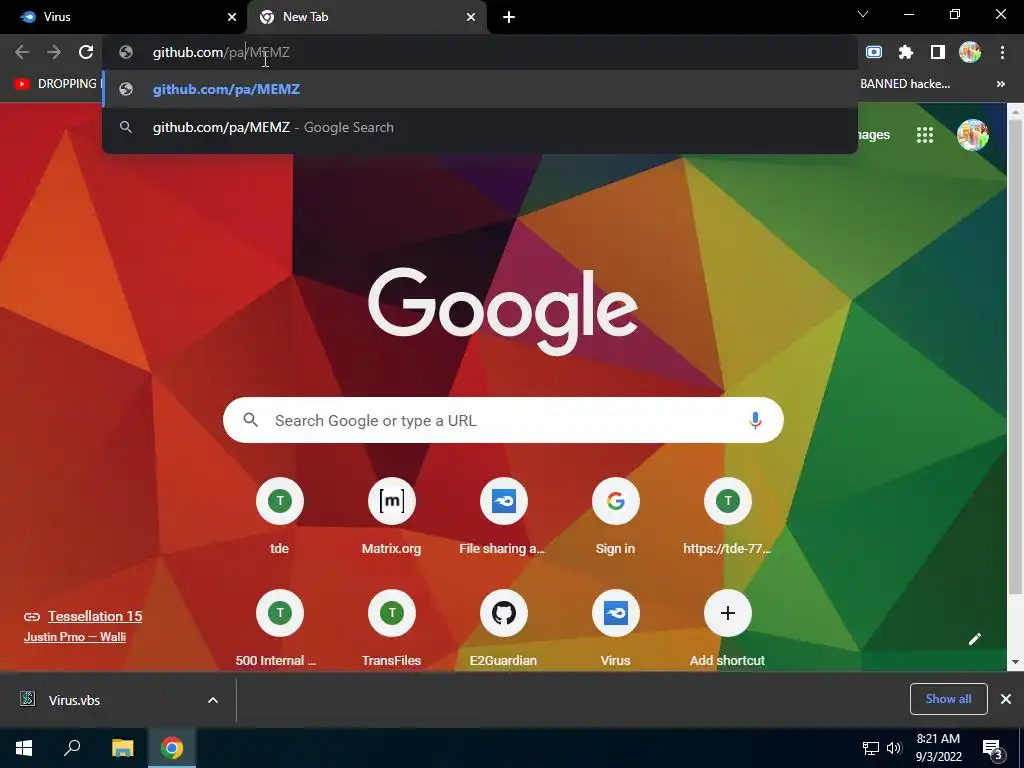The height and width of the screenshot is (768, 1024).
Task: Click Chrome icon in taskbar
Action: tap(172, 748)
